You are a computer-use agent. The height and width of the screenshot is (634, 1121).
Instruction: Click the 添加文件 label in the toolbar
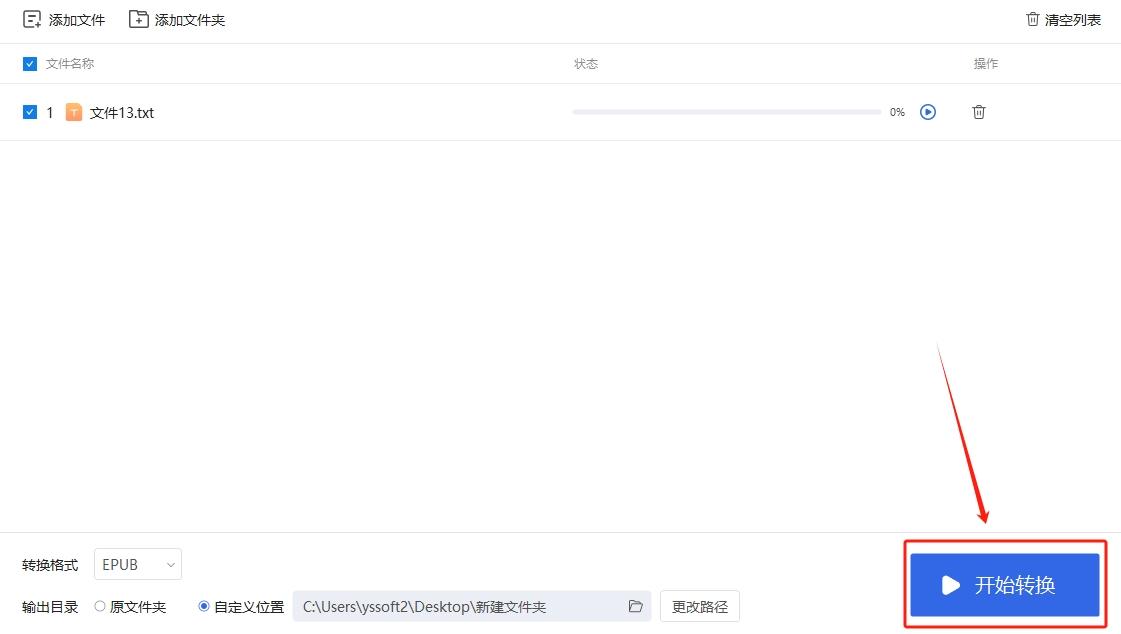pos(76,20)
